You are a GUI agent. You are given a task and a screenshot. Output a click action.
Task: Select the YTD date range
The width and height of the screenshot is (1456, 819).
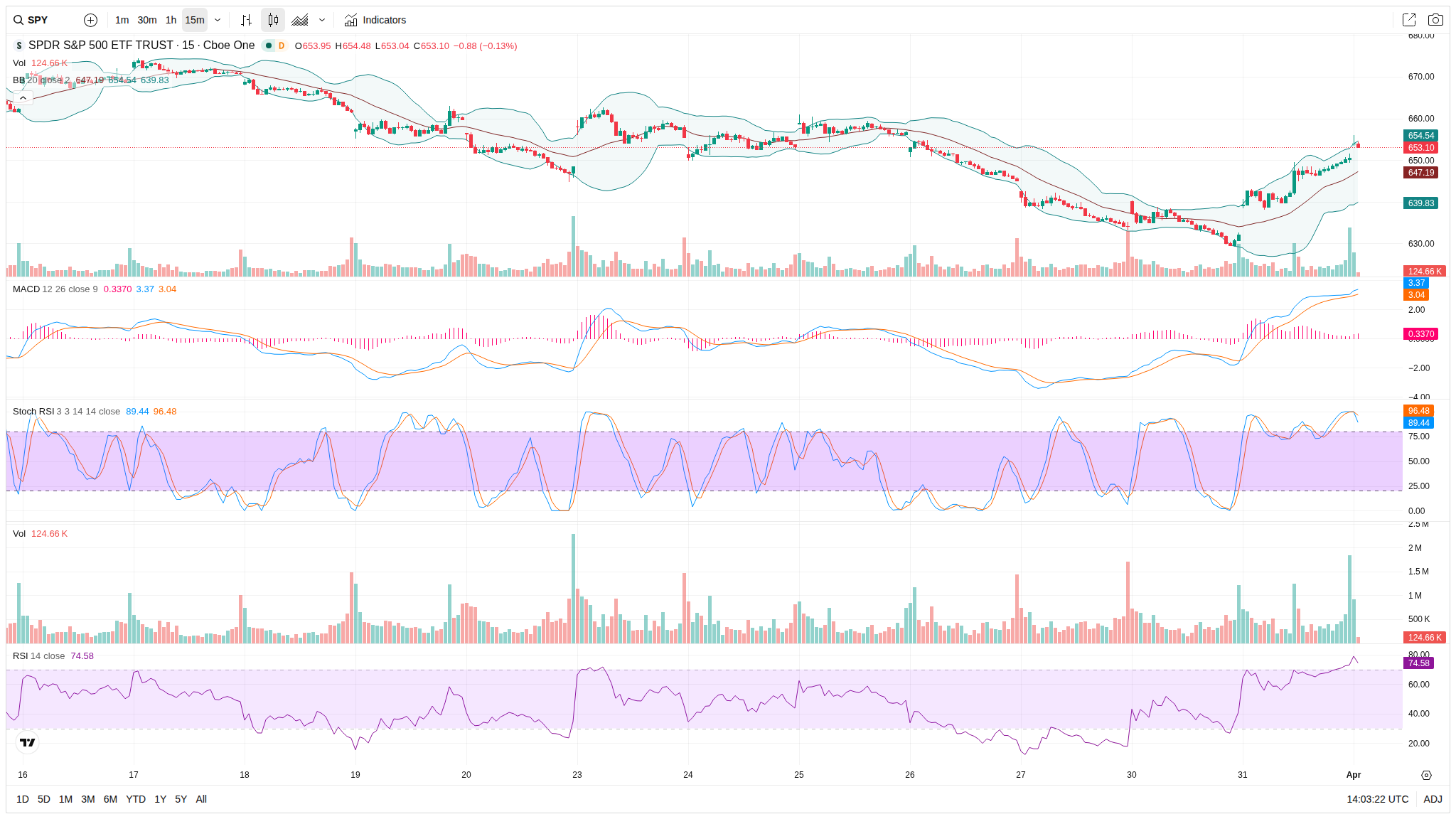[x=136, y=799]
